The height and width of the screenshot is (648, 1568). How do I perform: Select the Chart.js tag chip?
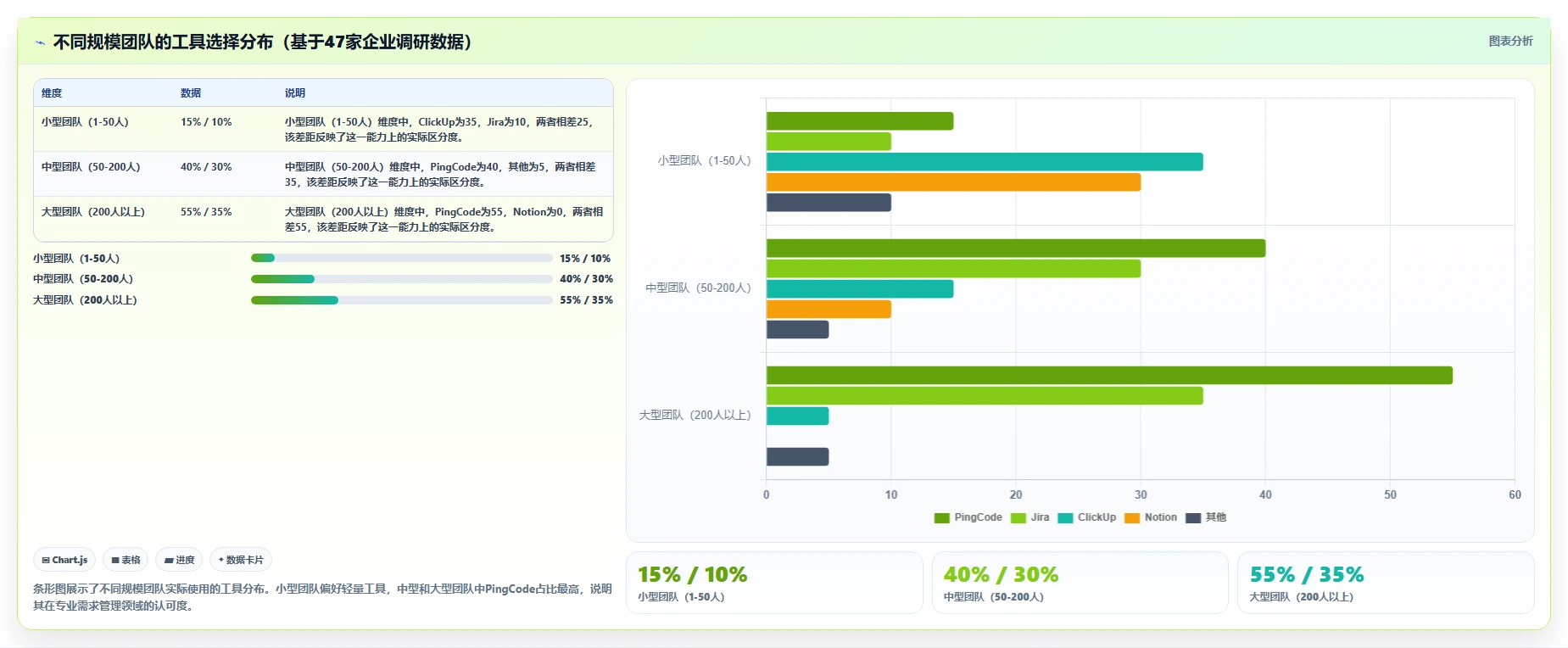[64, 560]
